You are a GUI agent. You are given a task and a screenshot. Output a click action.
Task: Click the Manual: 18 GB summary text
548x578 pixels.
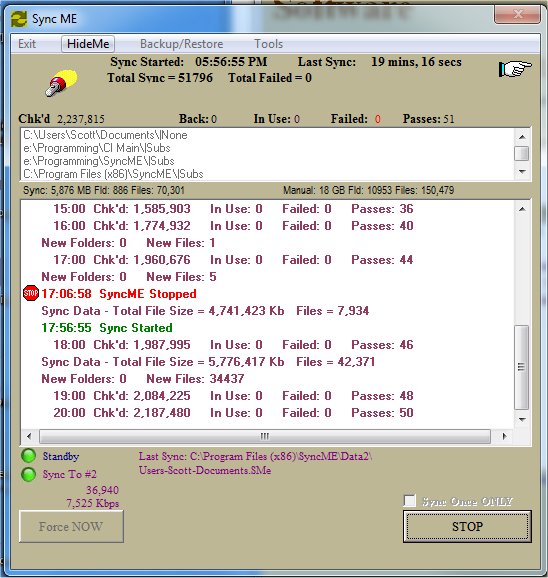click(369, 190)
